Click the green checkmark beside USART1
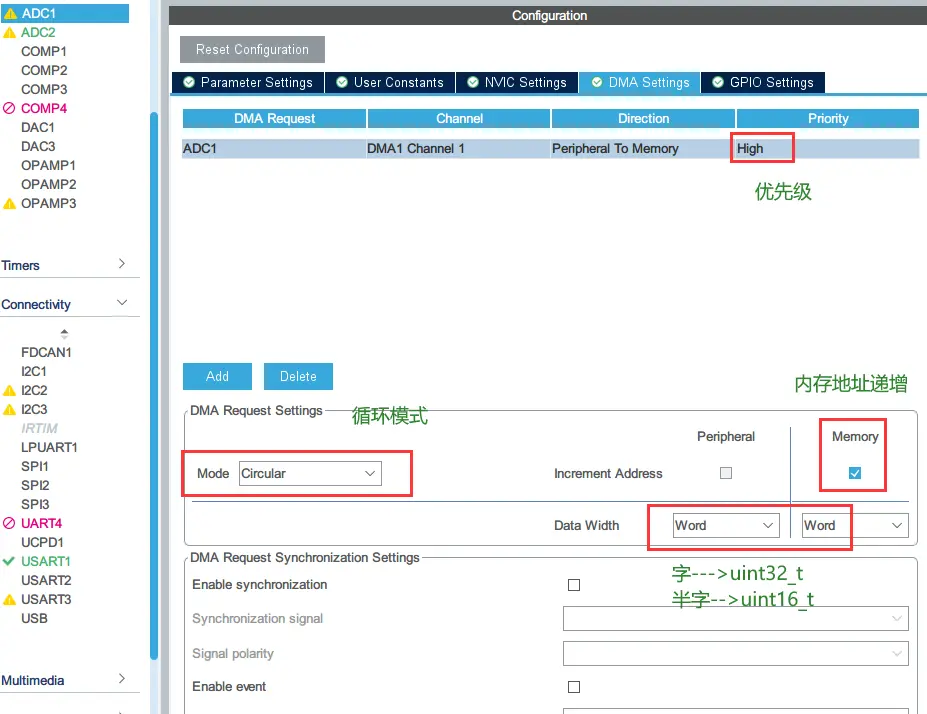The height and width of the screenshot is (714, 927). 9,561
